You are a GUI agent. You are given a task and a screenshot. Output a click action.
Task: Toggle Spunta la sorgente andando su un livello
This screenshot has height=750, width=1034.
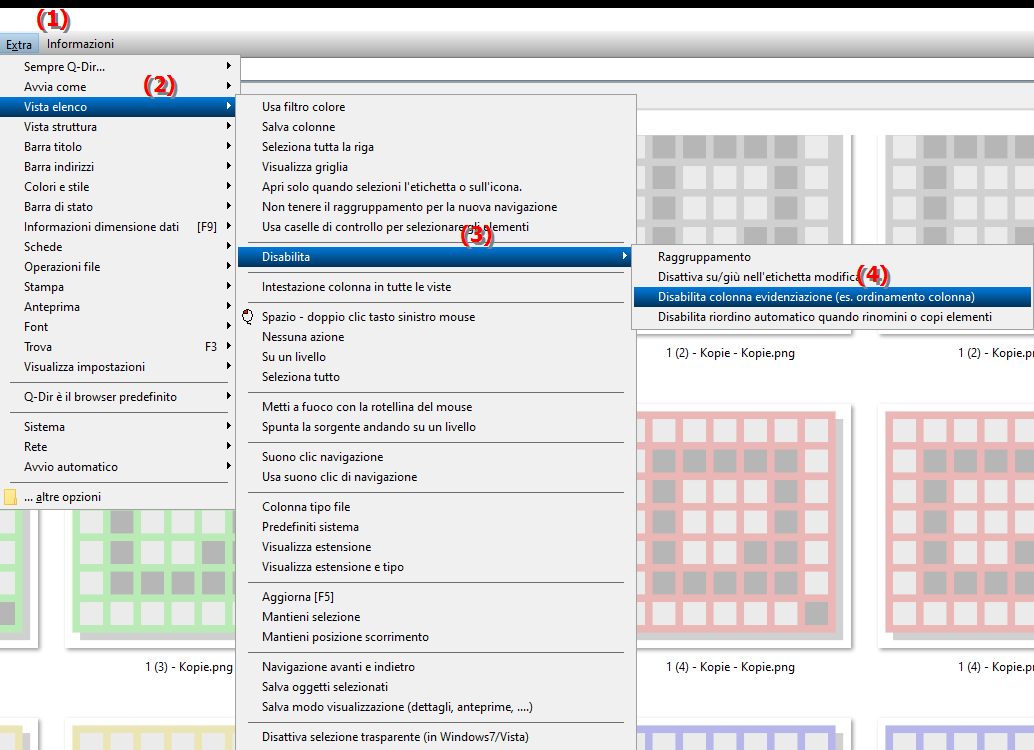(435, 427)
